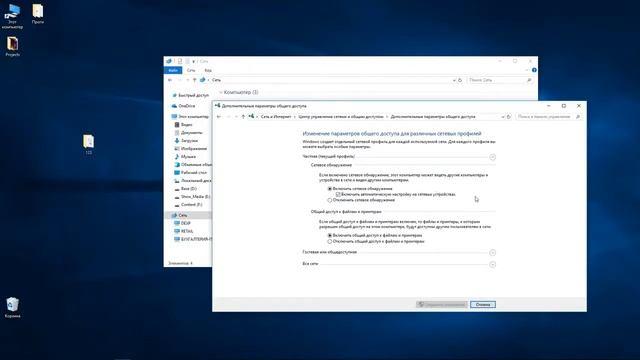Open the Сеть ribbon tab in Explorer
Image resolution: width=640 pixels, height=360 pixels.
(x=191, y=70)
